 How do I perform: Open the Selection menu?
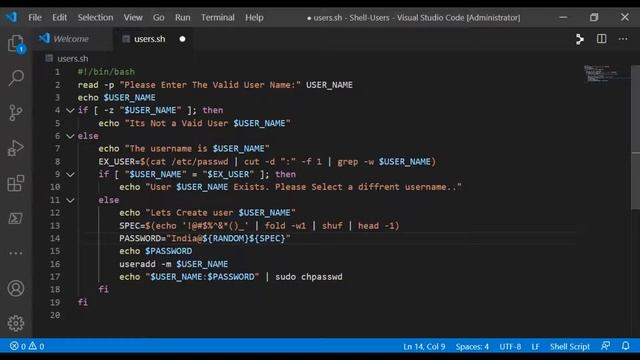pos(96,18)
